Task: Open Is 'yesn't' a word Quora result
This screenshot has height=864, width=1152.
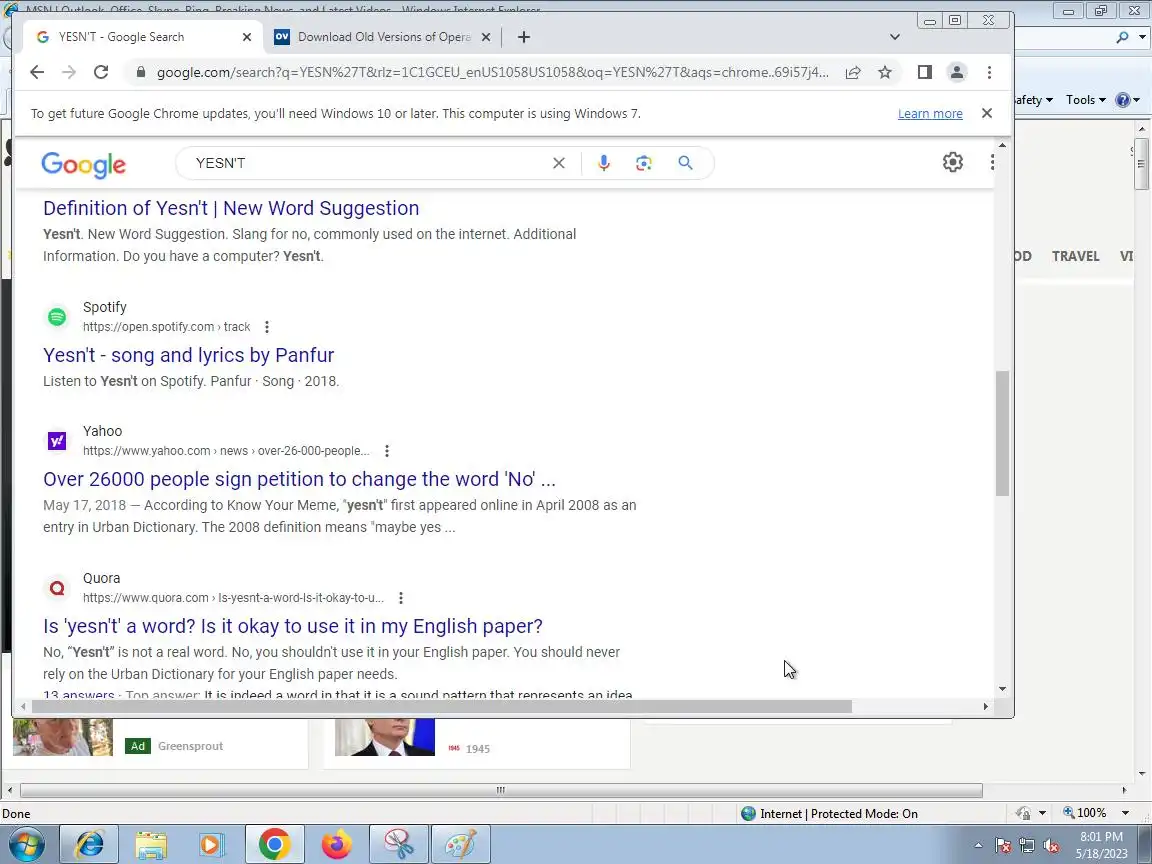Action: click(292, 626)
